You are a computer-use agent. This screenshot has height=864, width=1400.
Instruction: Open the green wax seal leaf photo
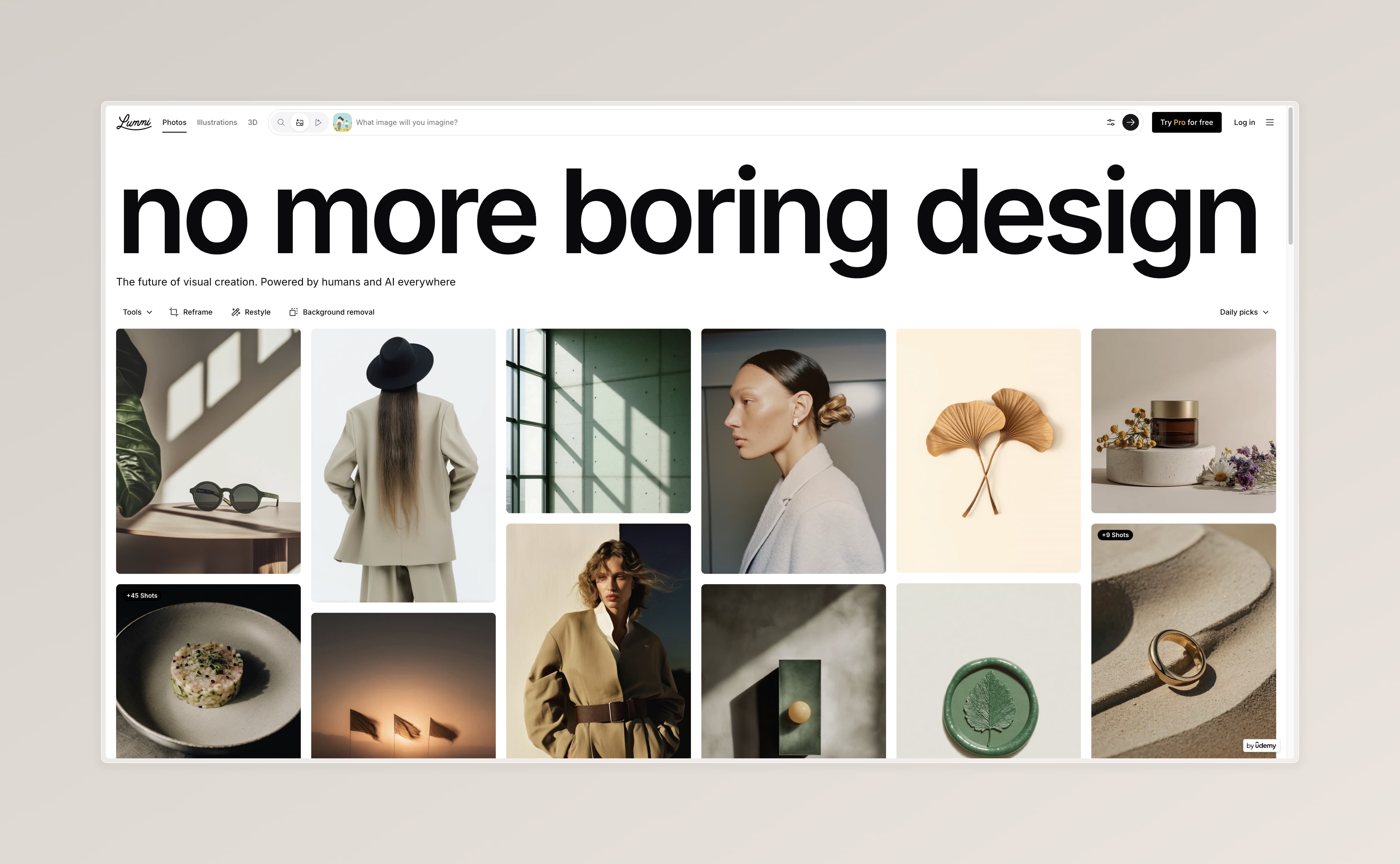(x=988, y=671)
